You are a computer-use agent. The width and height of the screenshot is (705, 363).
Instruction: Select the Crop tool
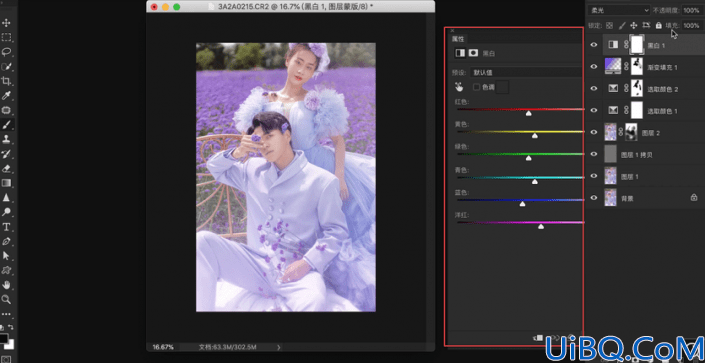tap(6, 81)
